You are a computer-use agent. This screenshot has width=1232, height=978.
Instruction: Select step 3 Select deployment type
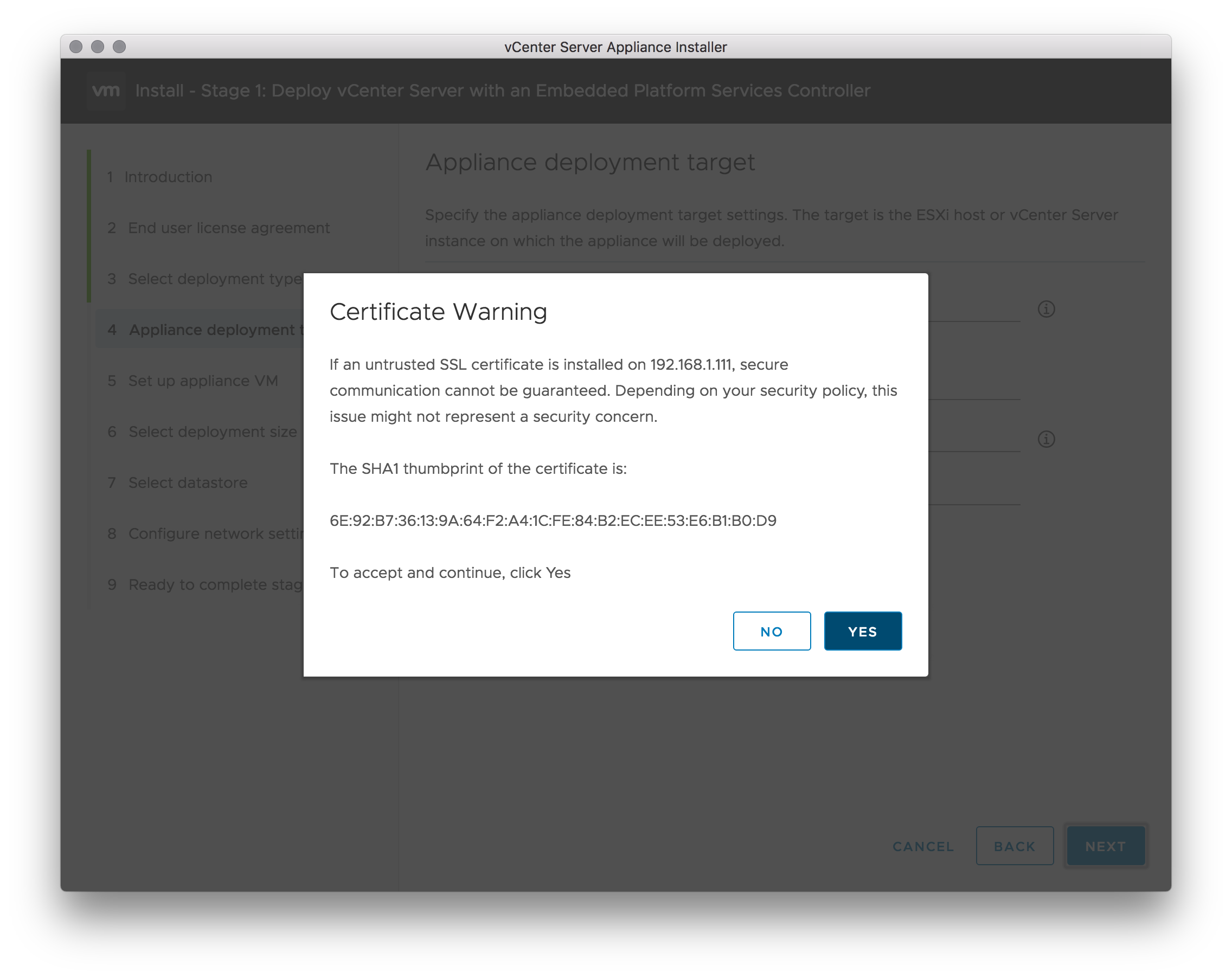click(x=204, y=279)
